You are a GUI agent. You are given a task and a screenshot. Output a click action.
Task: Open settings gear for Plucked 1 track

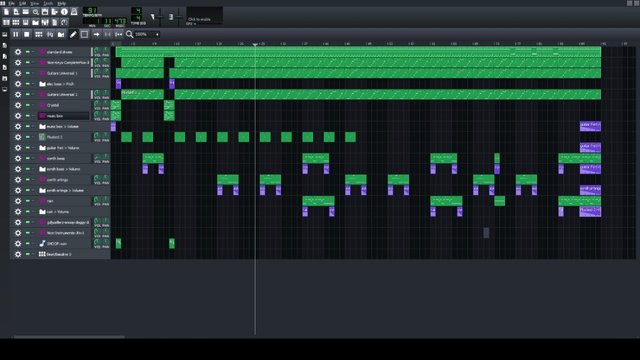coord(18,137)
